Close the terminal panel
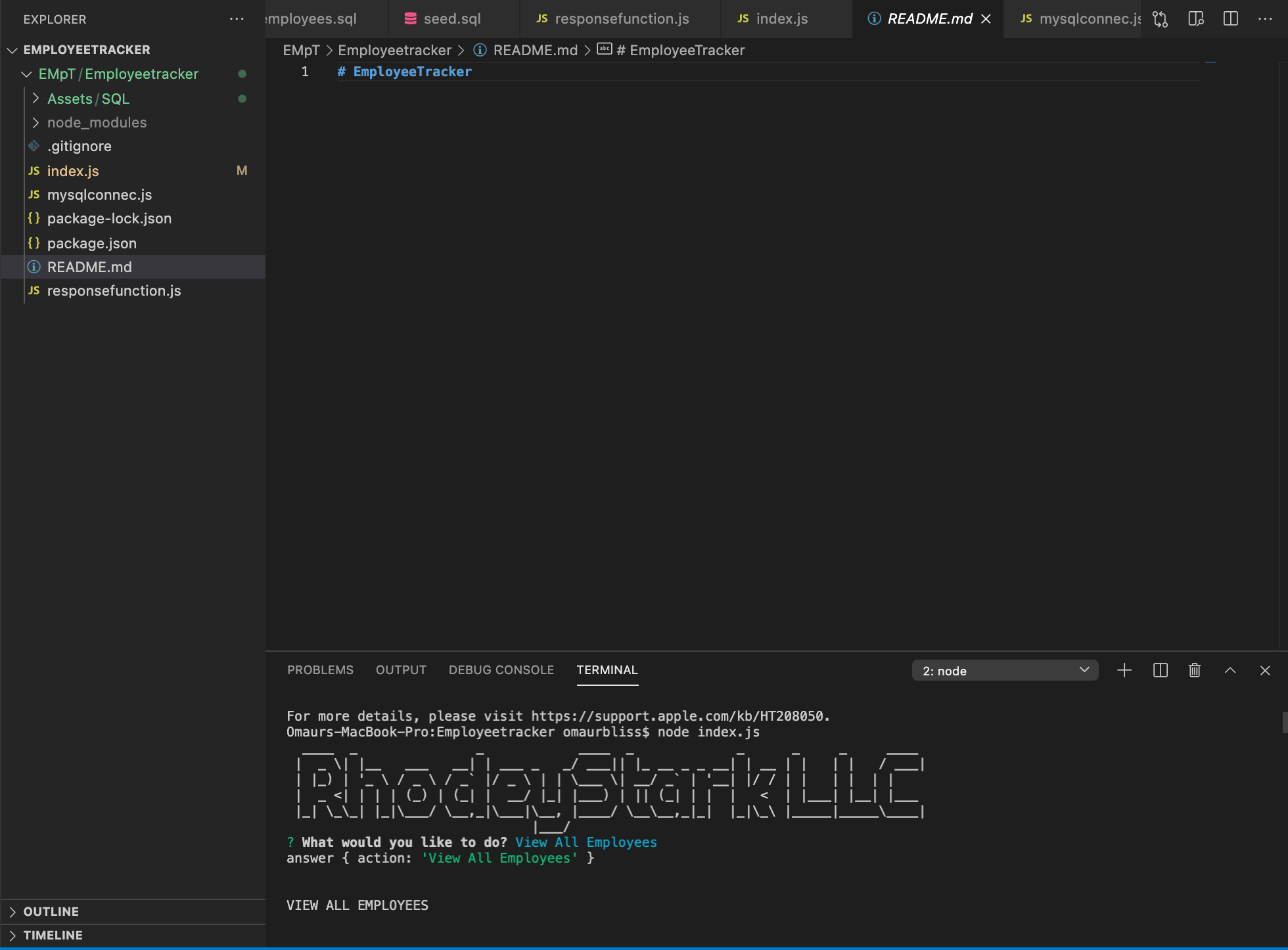The image size is (1288, 950). pyautogui.click(x=1265, y=670)
